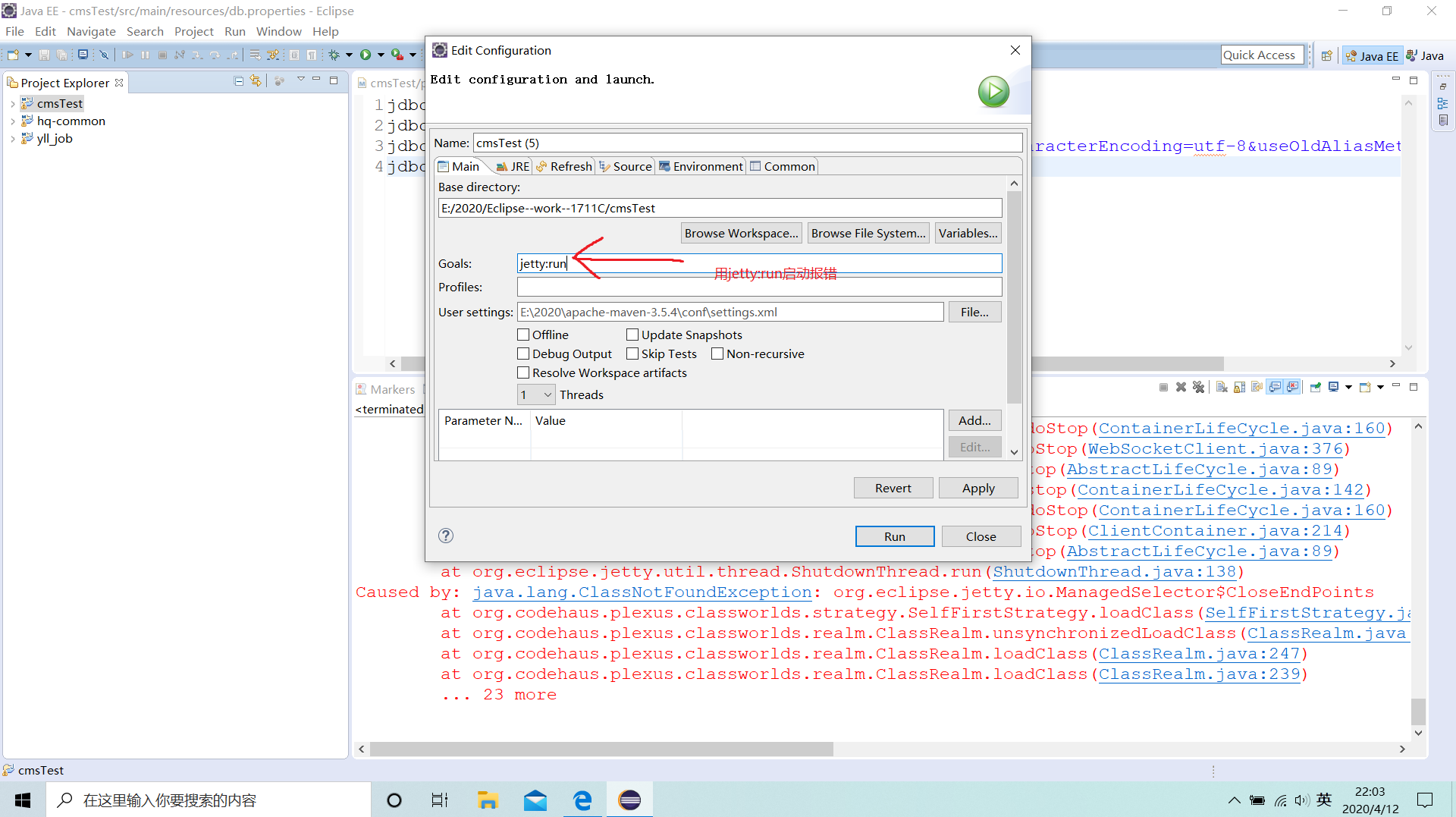Switch to the JRE tab
Screen dimensions: 1456x817
pyautogui.click(x=513, y=166)
